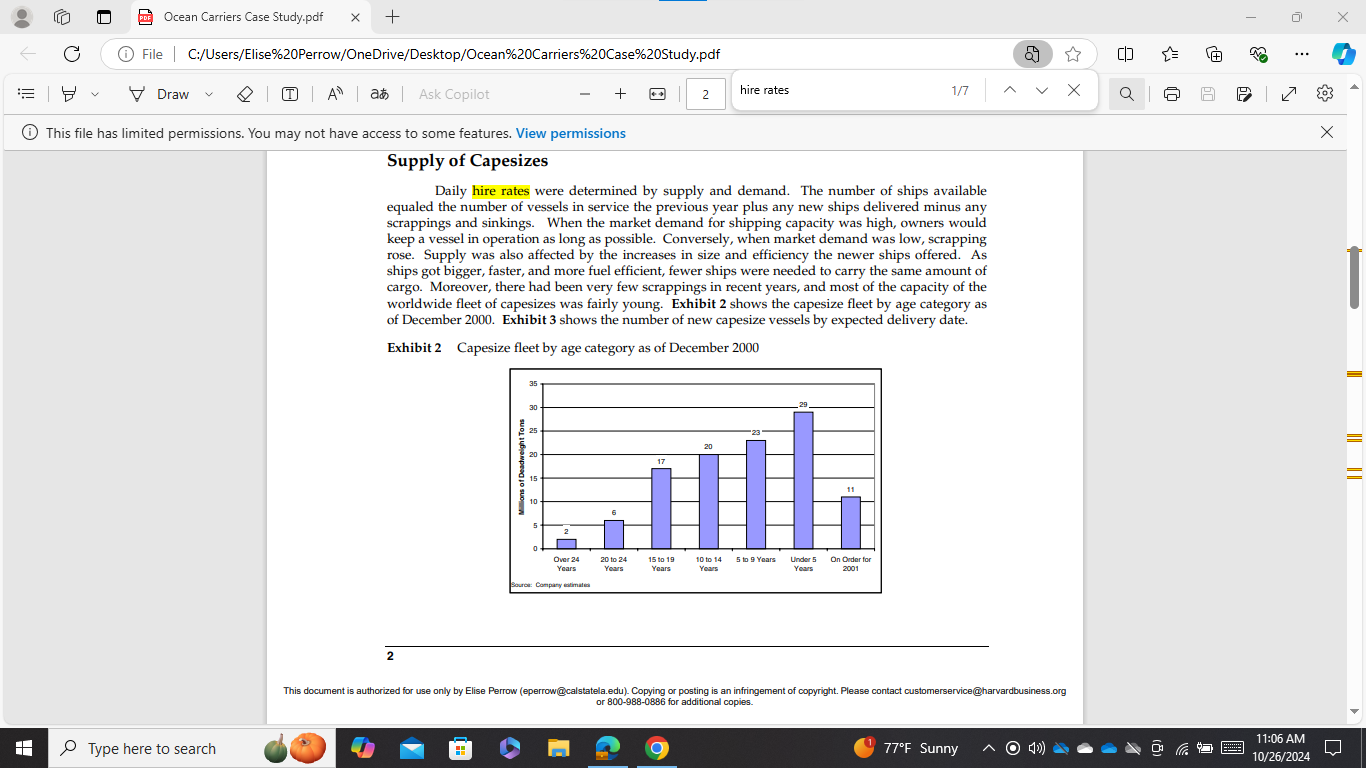Print the PDF document
Screen dimensions: 1366x768
coord(1171,93)
